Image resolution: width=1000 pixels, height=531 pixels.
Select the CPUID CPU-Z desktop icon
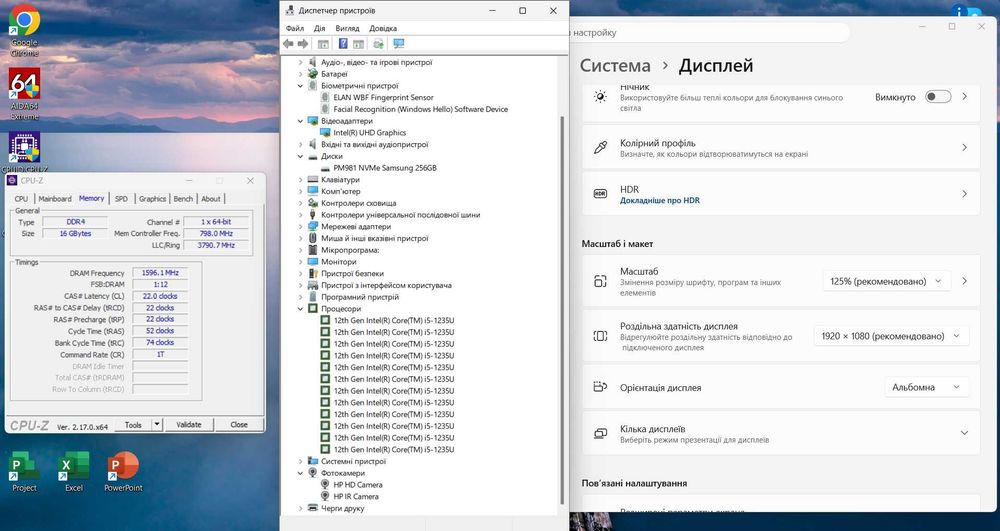(24, 152)
